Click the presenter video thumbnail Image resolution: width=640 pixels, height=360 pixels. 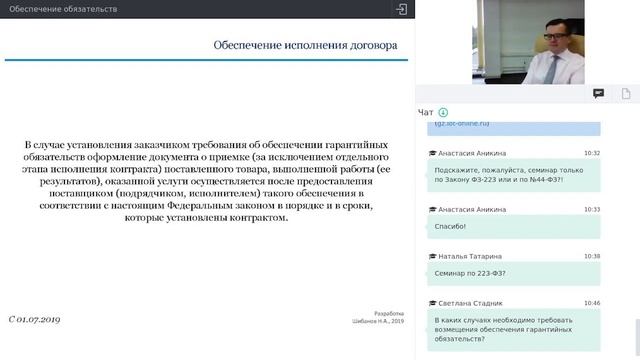tap(528, 42)
